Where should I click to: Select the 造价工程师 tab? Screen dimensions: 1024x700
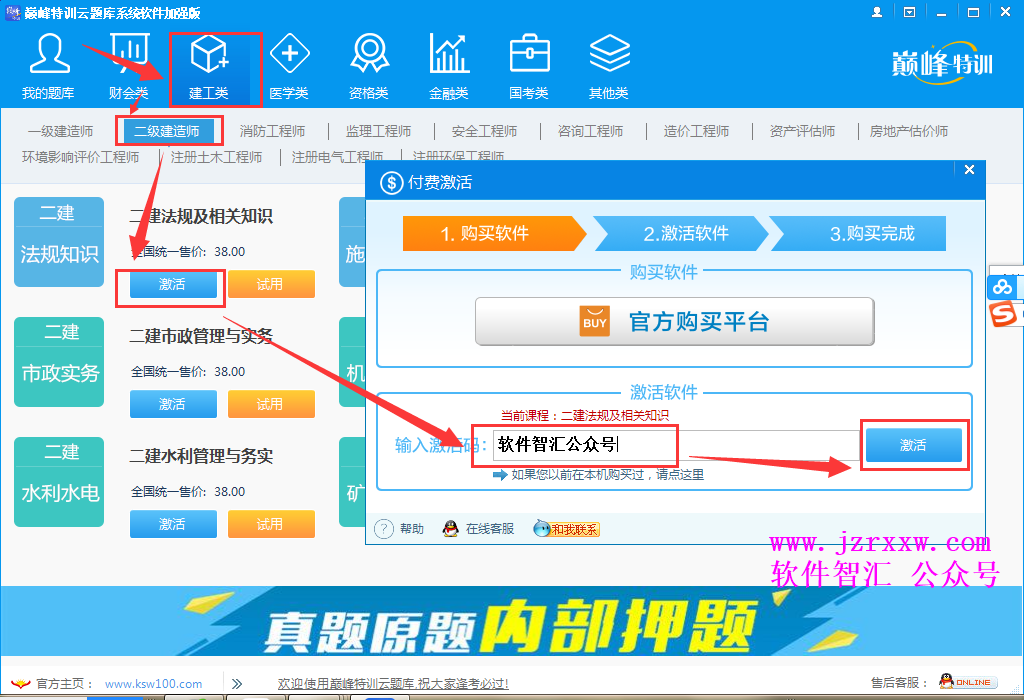(696, 131)
